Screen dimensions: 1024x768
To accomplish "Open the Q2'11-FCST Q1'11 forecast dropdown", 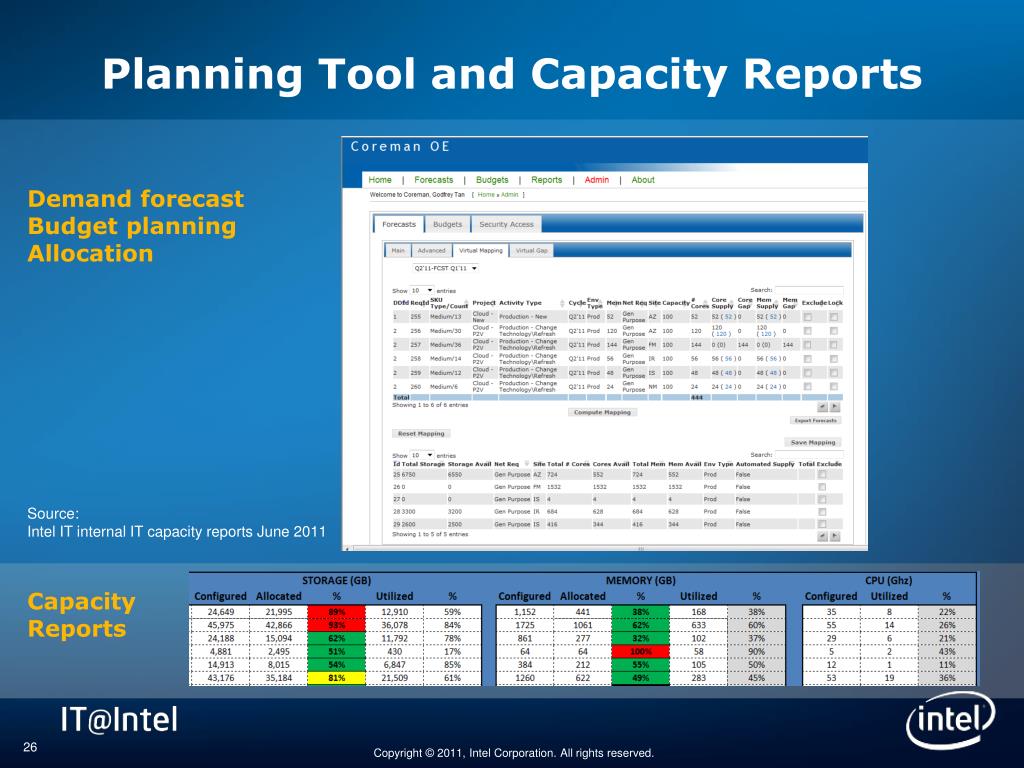I will 445,268.
